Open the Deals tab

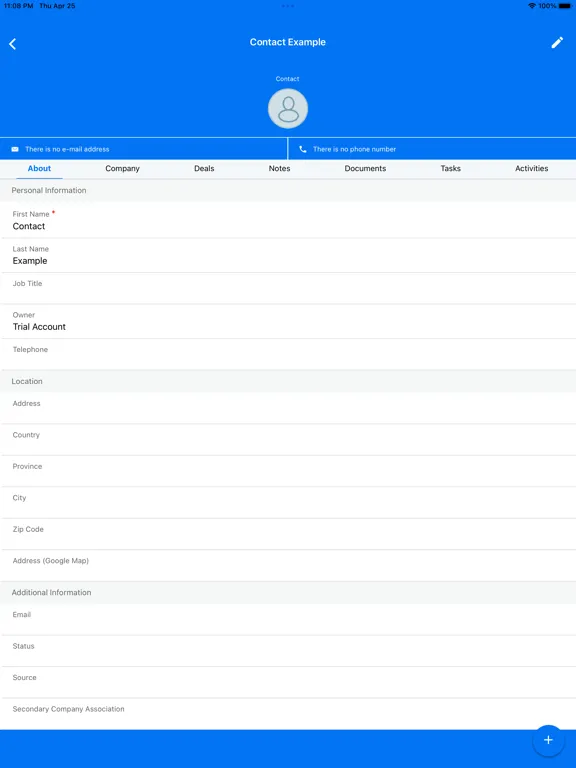pos(204,168)
